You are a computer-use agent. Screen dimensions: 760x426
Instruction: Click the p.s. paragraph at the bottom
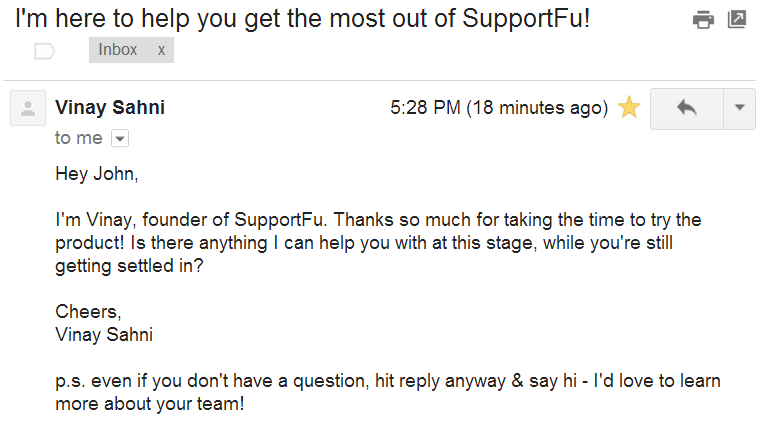(388, 392)
